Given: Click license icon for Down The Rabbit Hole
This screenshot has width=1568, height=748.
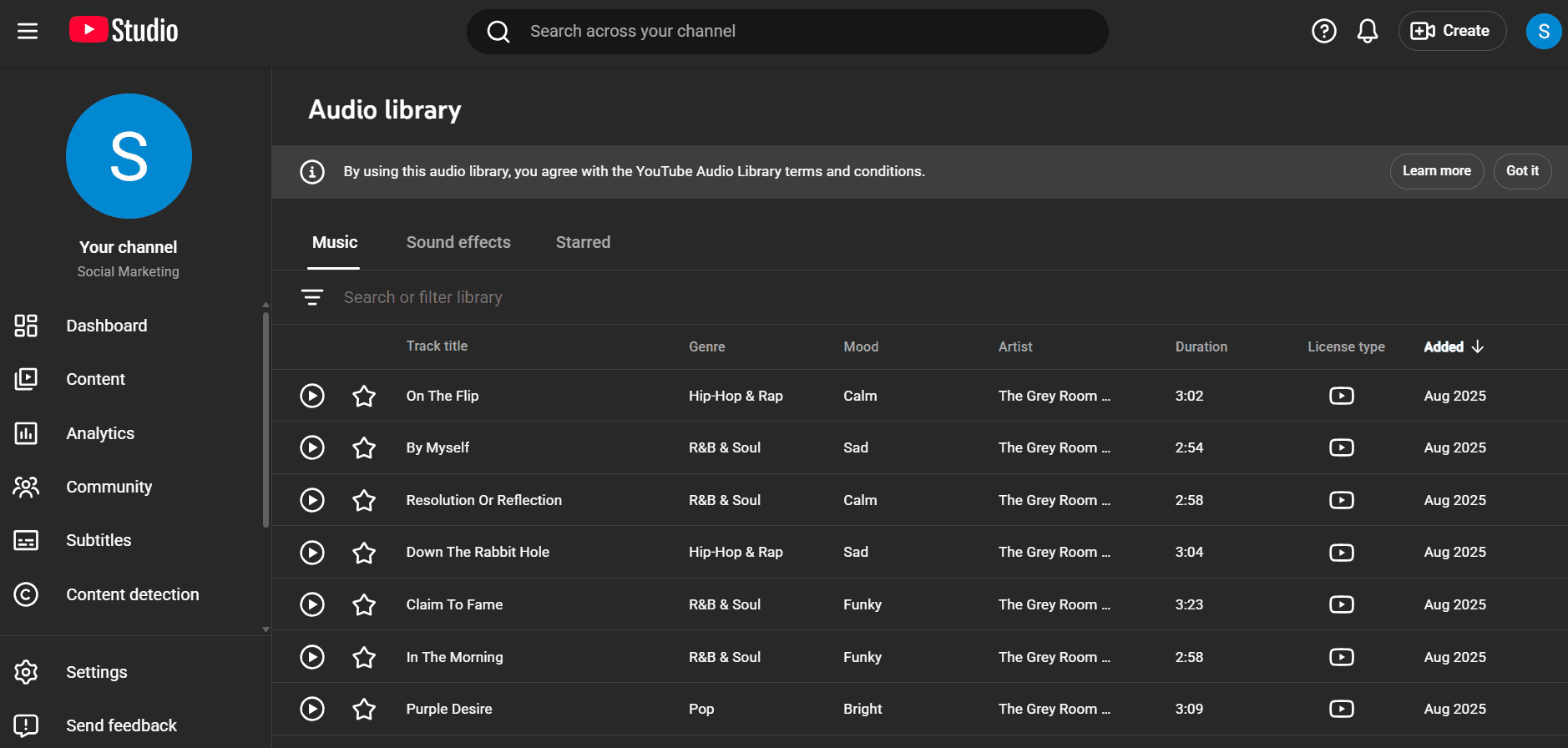Looking at the screenshot, I should click(x=1342, y=552).
